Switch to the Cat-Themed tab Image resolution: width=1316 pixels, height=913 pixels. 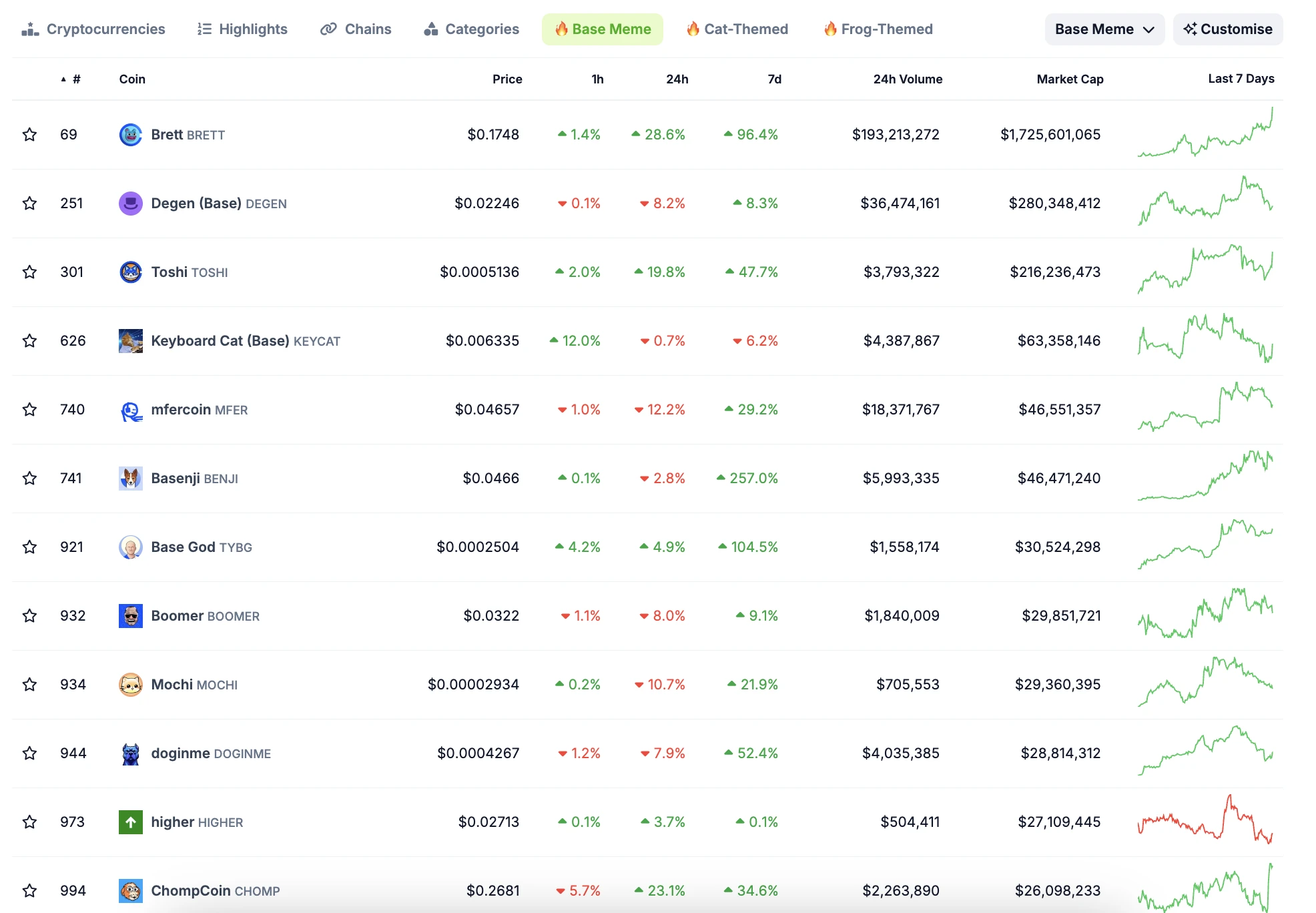(737, 29)
